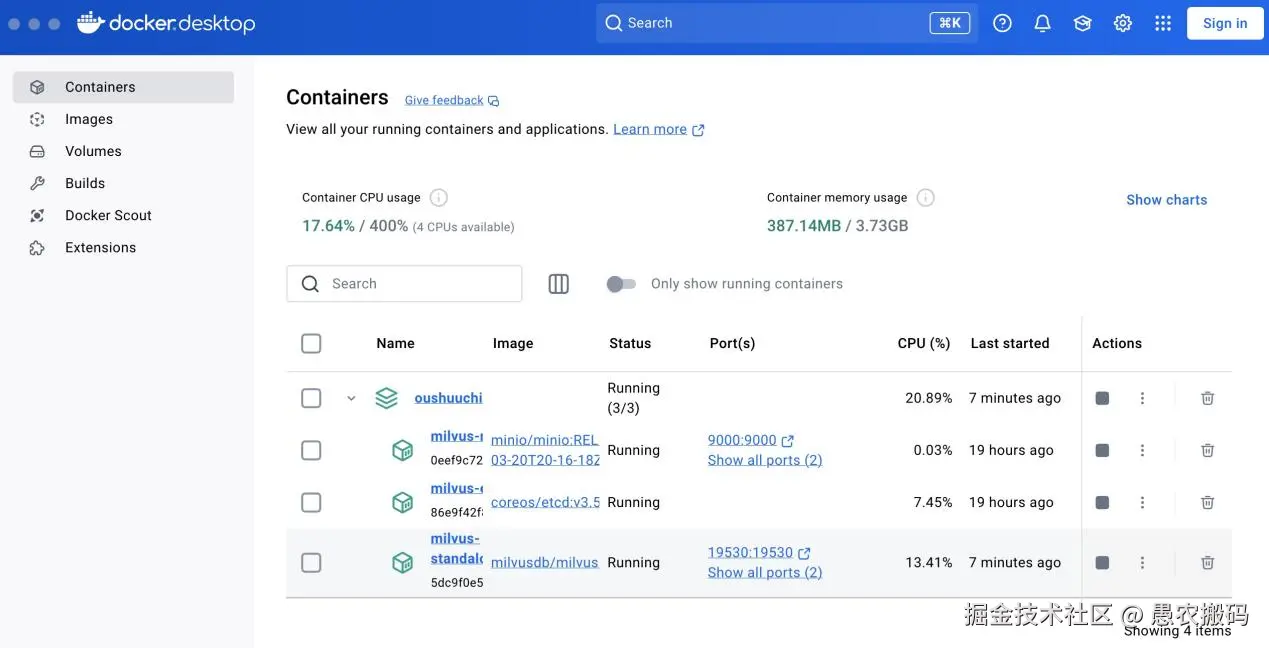The image size is (1269, 648).
Task: Collapse the oushuuchi stack chevron
Action: [x=351, y=398]
